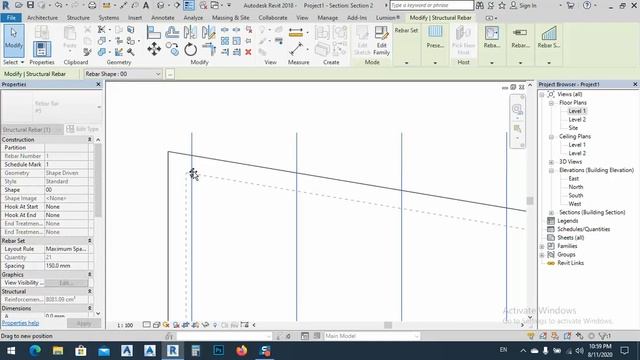Click the Apply button in Properties

point(84,323)
